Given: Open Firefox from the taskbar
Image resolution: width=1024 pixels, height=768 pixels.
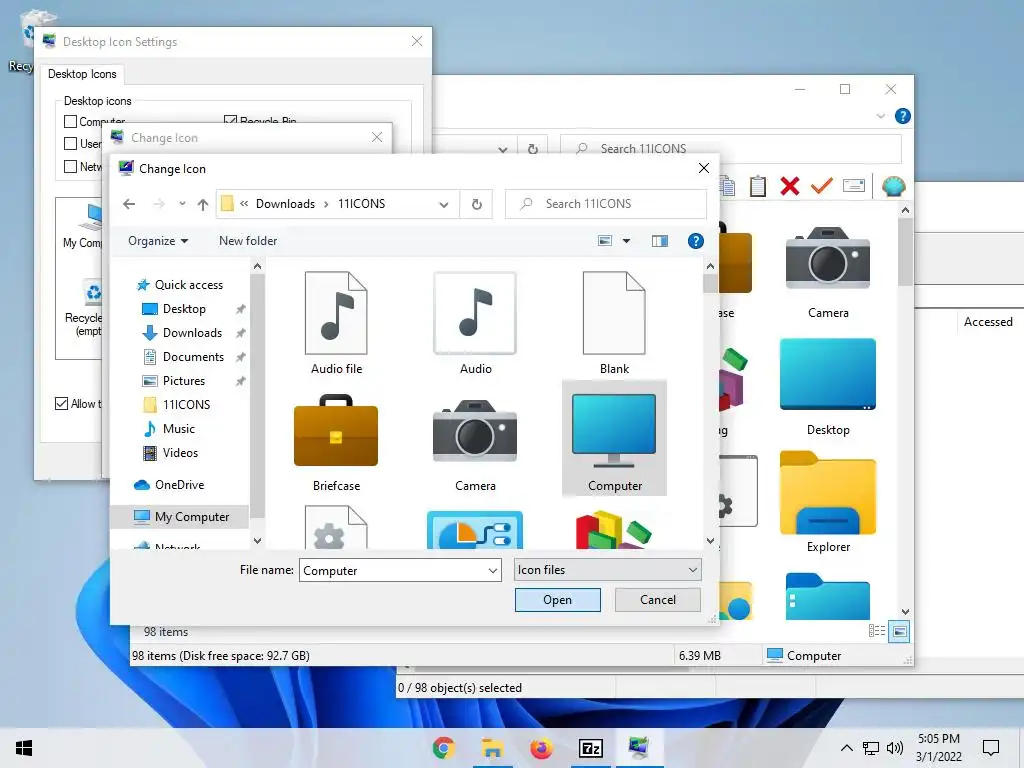Looking at the screenshot, I should [541, 748].
